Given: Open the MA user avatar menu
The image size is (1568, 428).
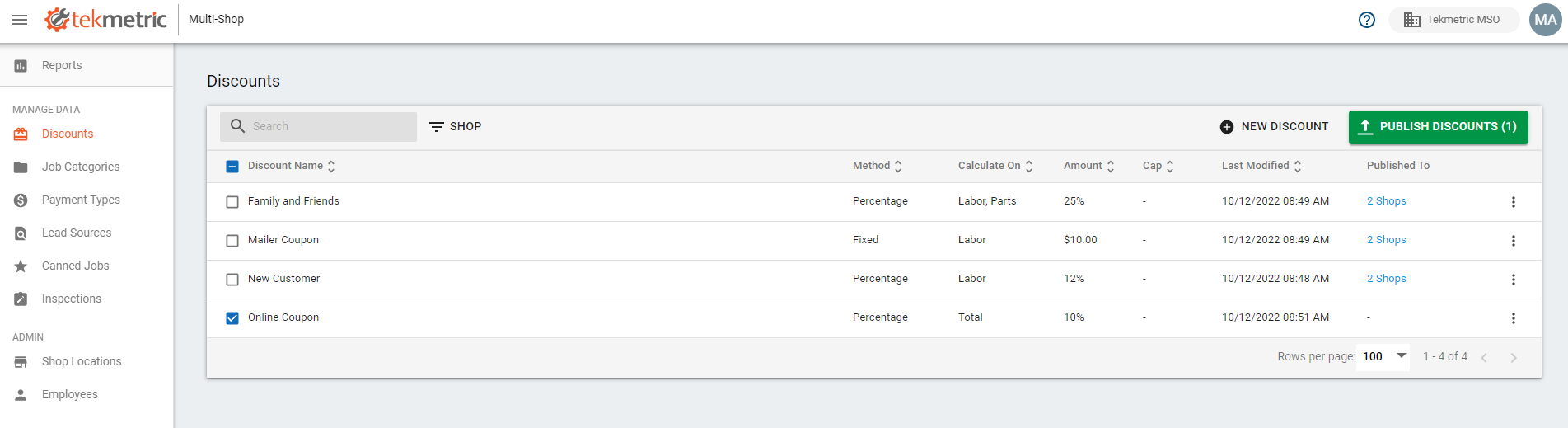Looking at the screenshot, I should (x=1546, y=20).
